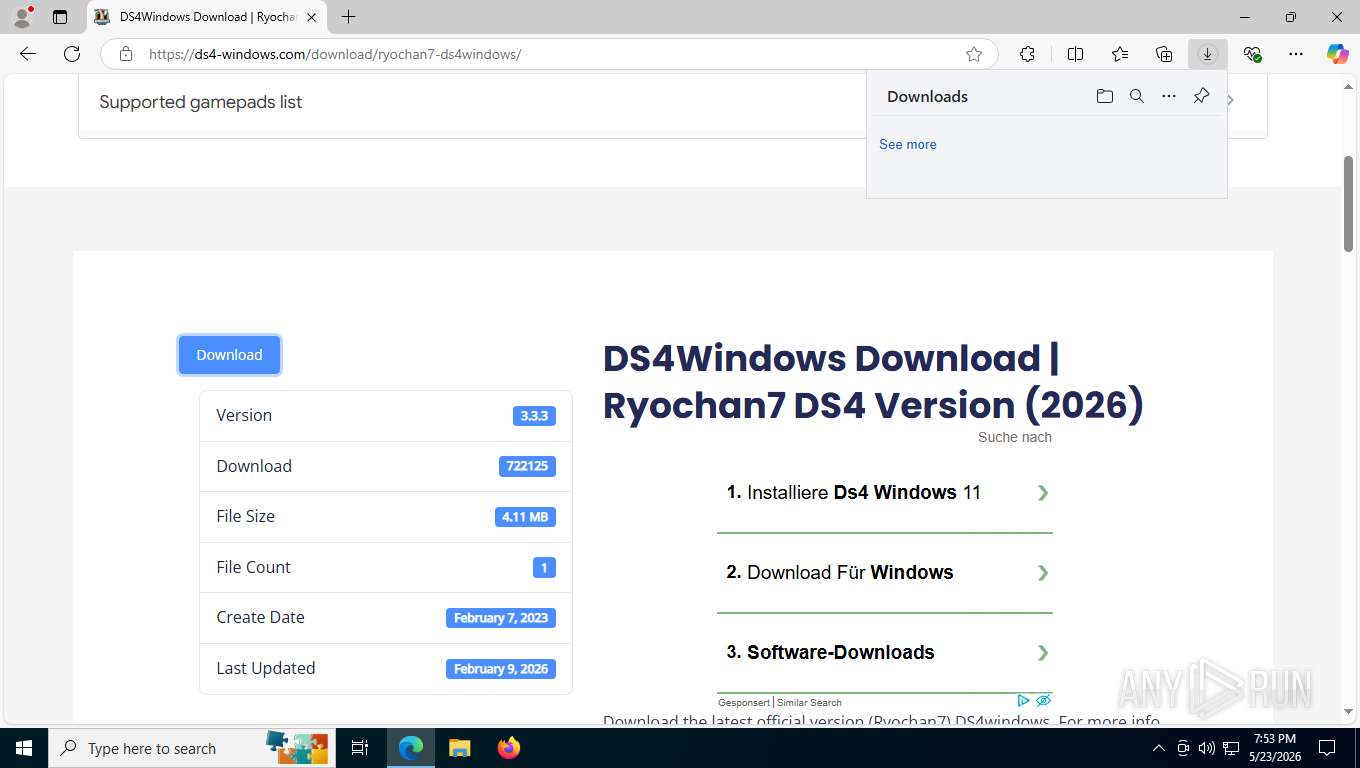This screenshot has width=1360, height=768.
Task: Click the File Count row label
Action: (x=253, y=567)
